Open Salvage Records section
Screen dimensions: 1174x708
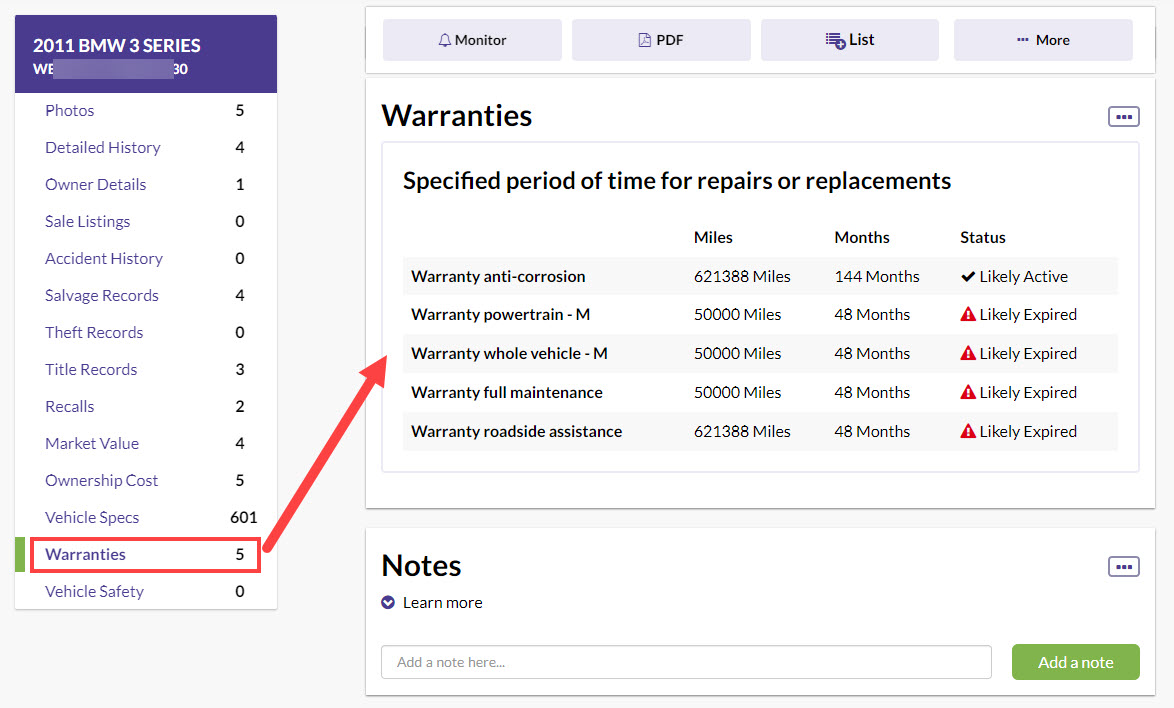(x=102, y=296)
